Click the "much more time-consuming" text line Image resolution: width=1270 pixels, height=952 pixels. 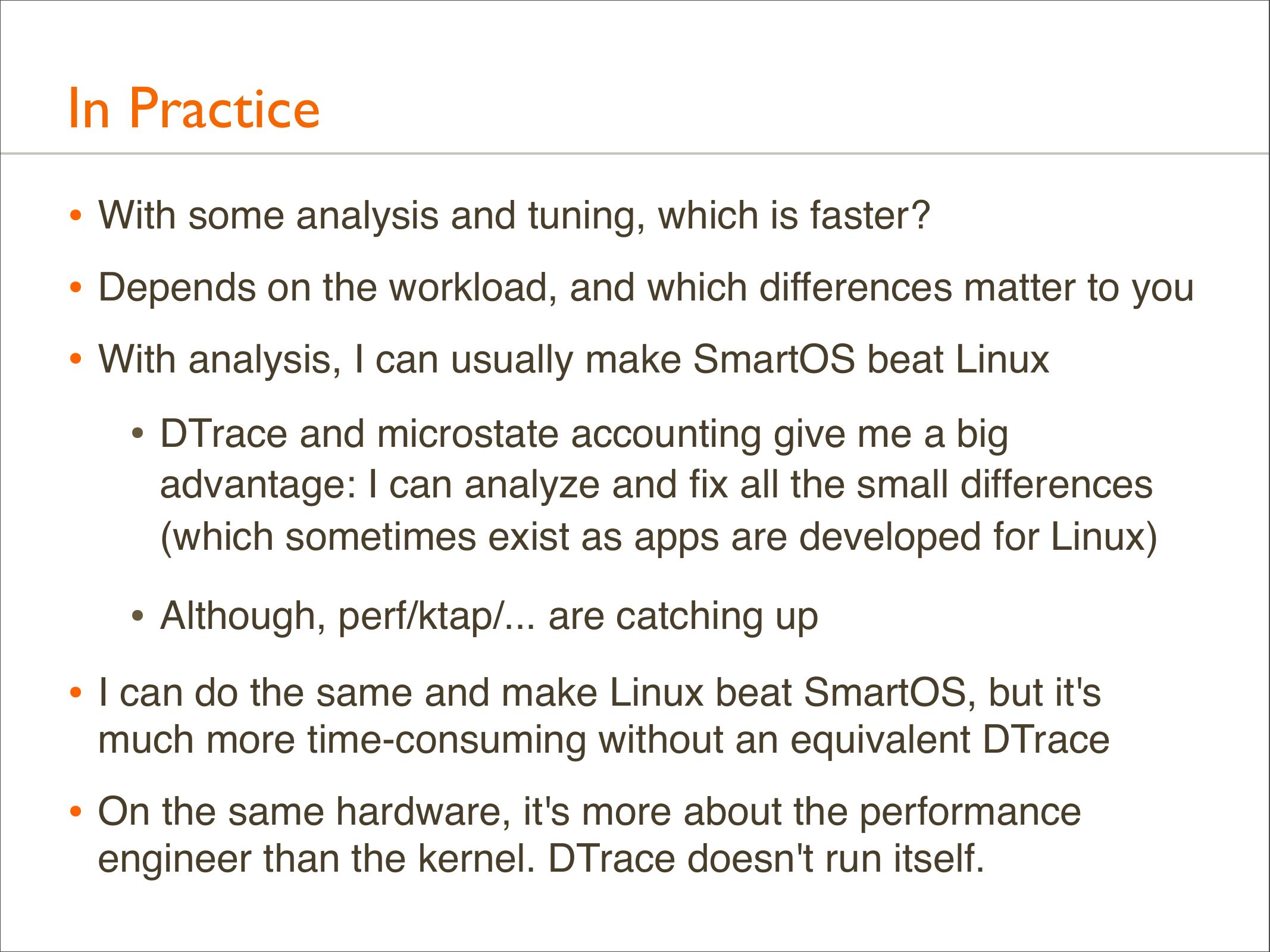pos(603,741)
